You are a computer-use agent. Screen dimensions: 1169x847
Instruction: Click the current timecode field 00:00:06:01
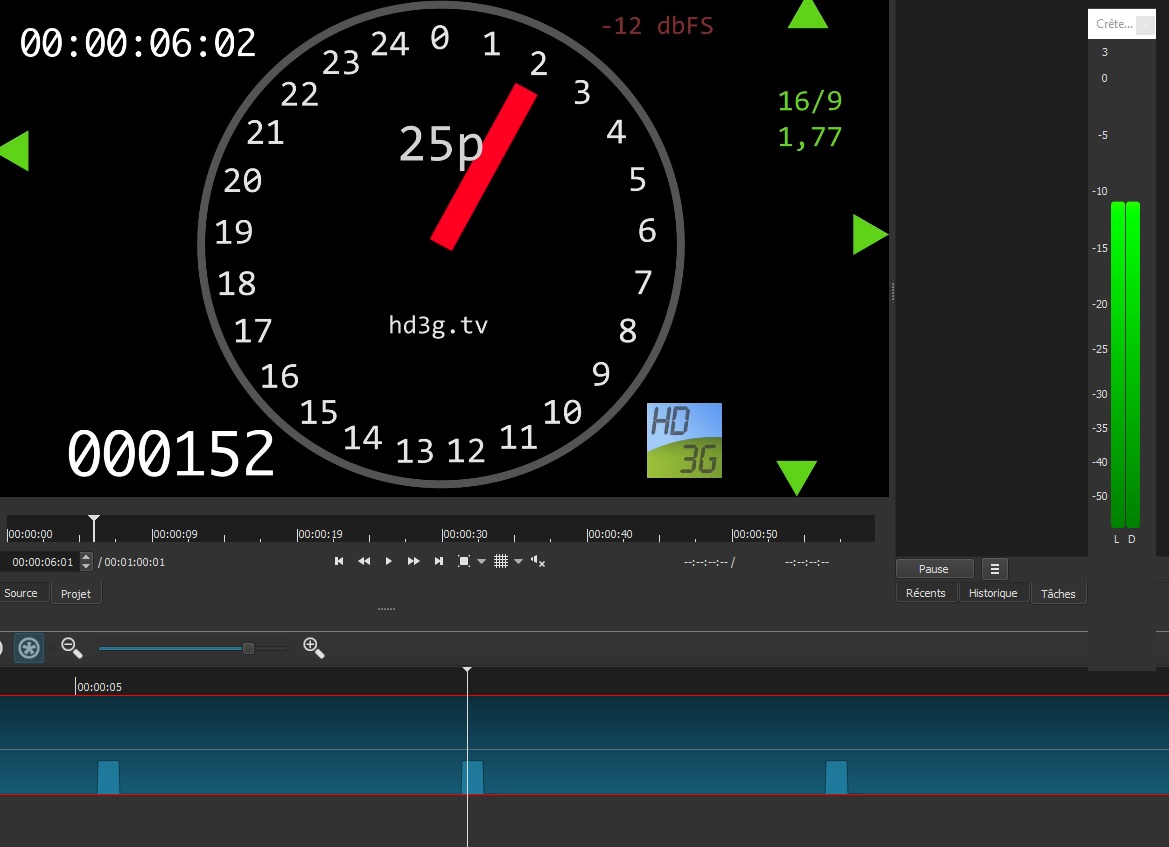click(x=42, y=562)
